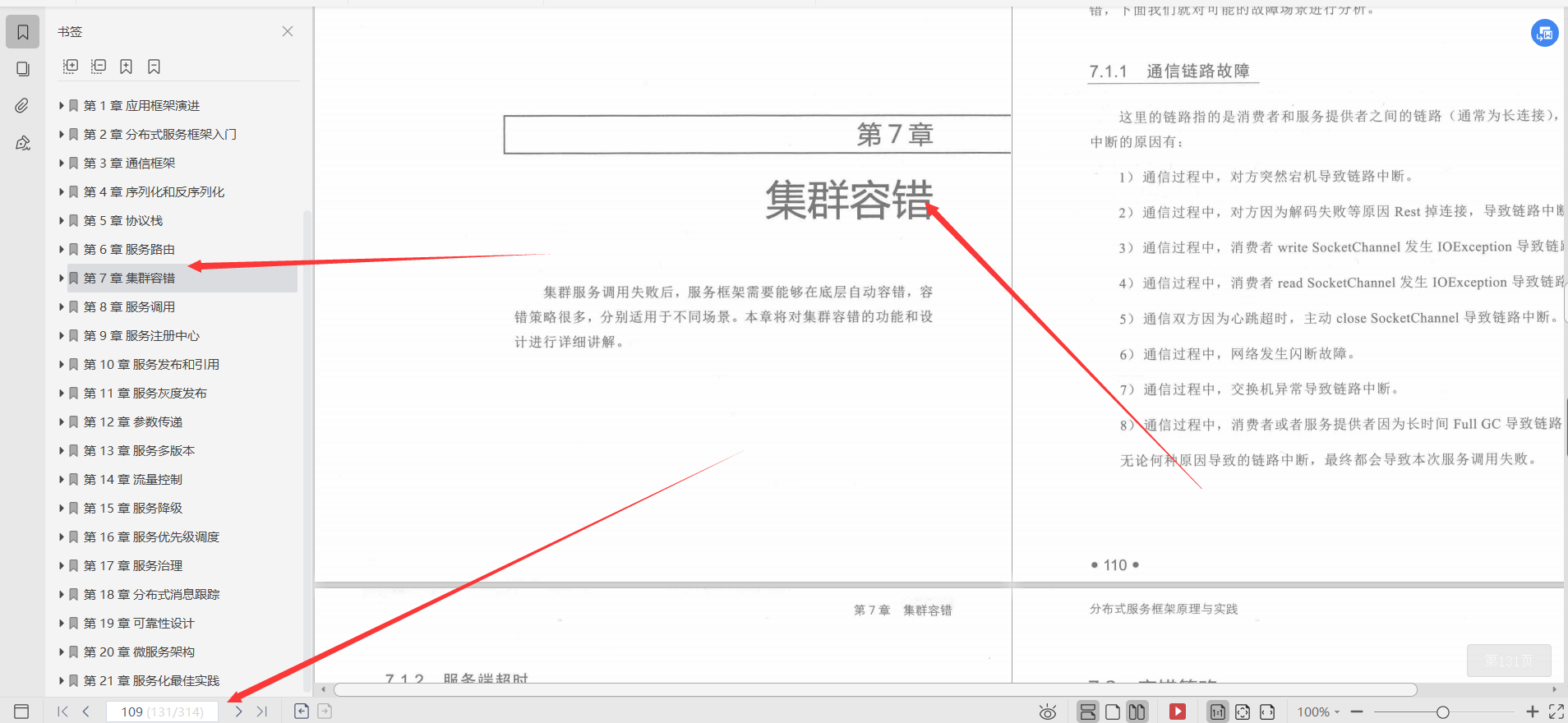Open bookmark 第 11 章 服务灰度发布
The height and width of the screenshot is (723, 1568).
[x=145, y=394]
